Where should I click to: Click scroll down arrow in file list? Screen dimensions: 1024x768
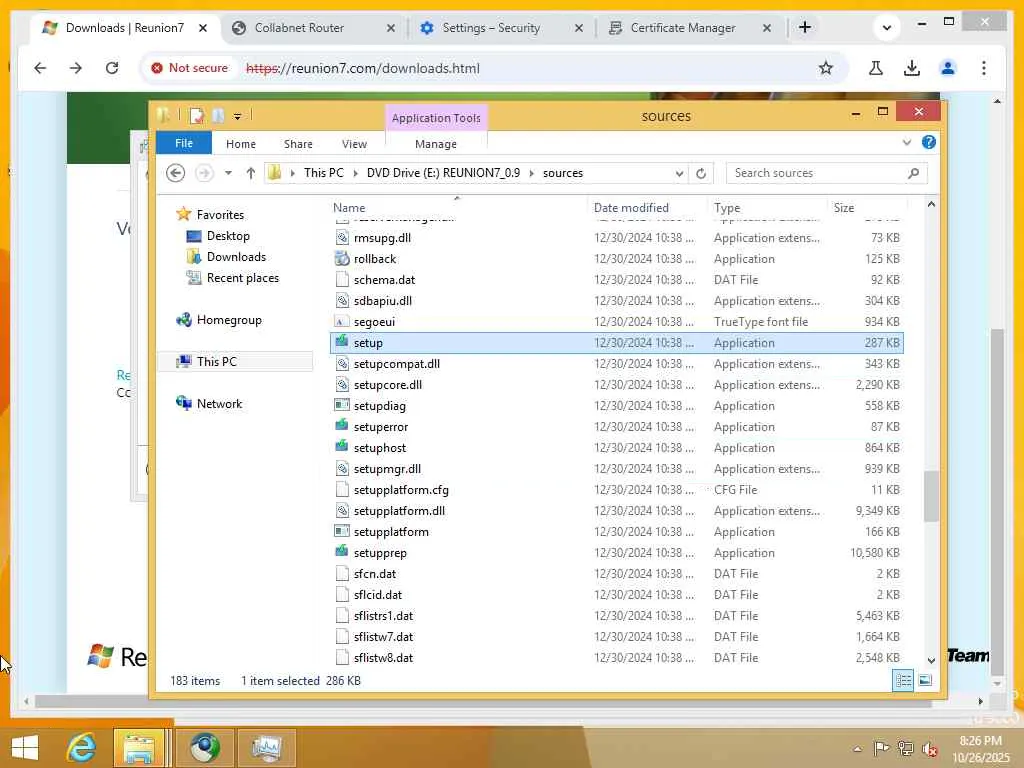coord(931,660)
